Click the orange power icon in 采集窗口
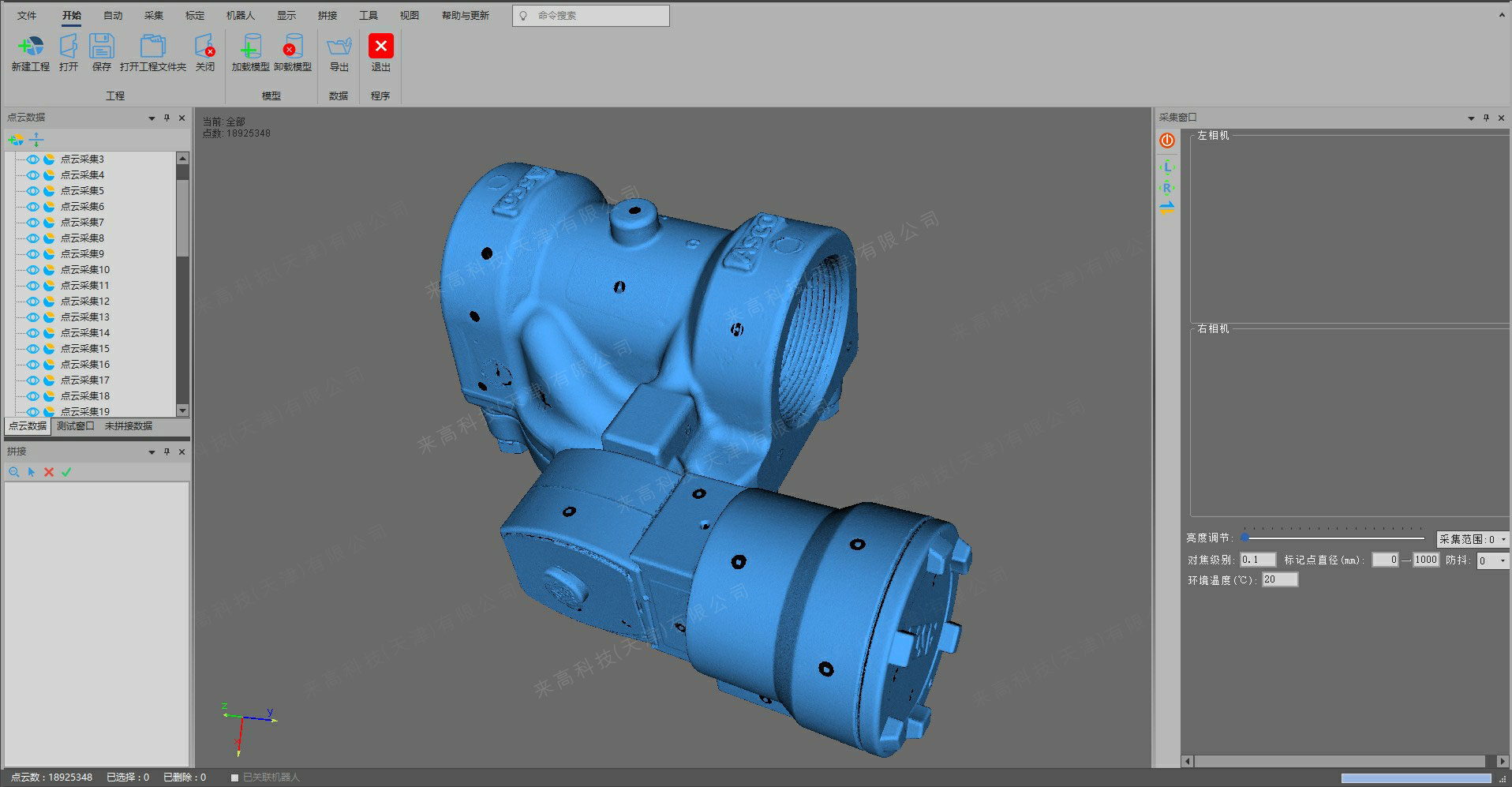The image size is (1512, 787). (x=1167, y=141)
